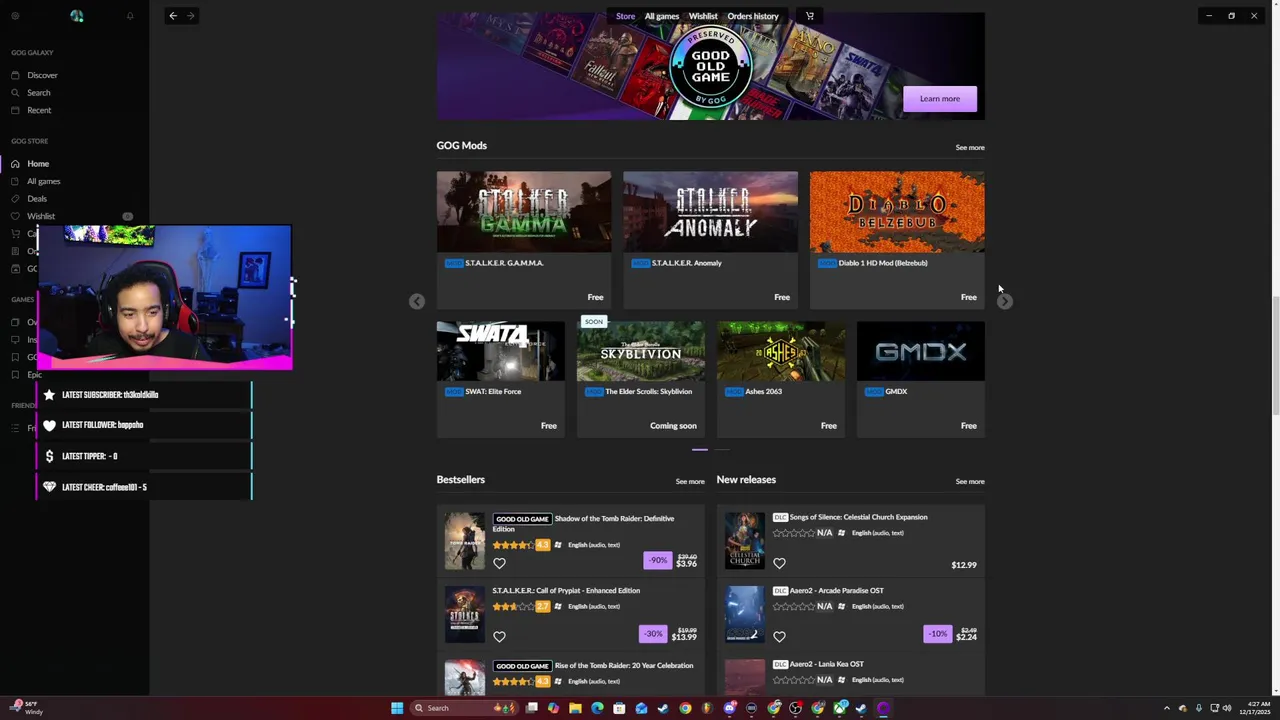
Task: Open Discord from the taskbar
Action: tap(730, 708)
